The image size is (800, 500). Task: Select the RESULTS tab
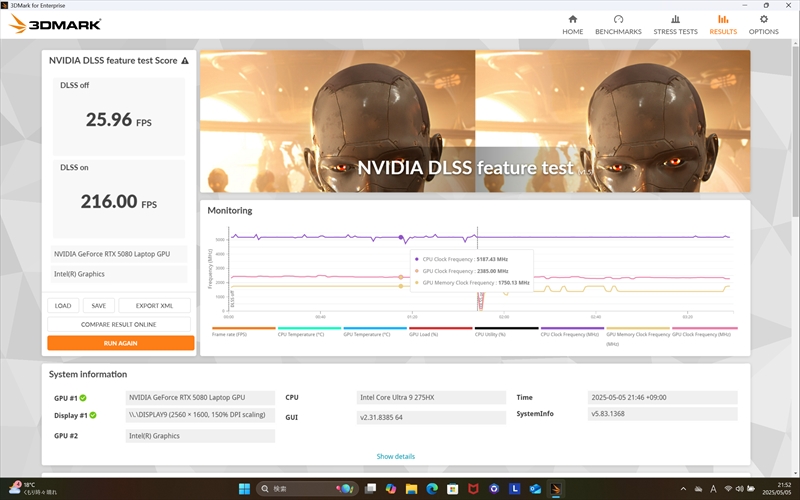[723, 24]
